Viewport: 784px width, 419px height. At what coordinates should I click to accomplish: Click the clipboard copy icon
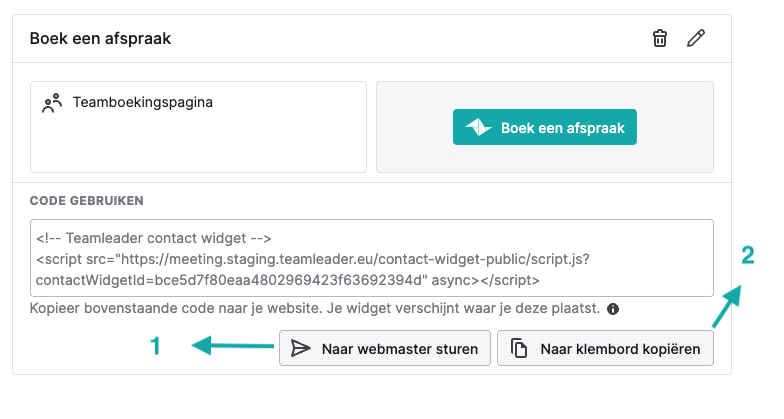pos(518,348)
